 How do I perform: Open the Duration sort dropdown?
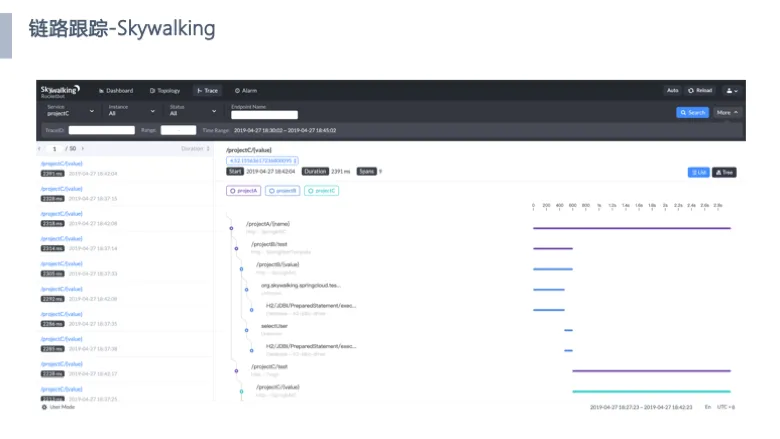click(x=195, y=149)
